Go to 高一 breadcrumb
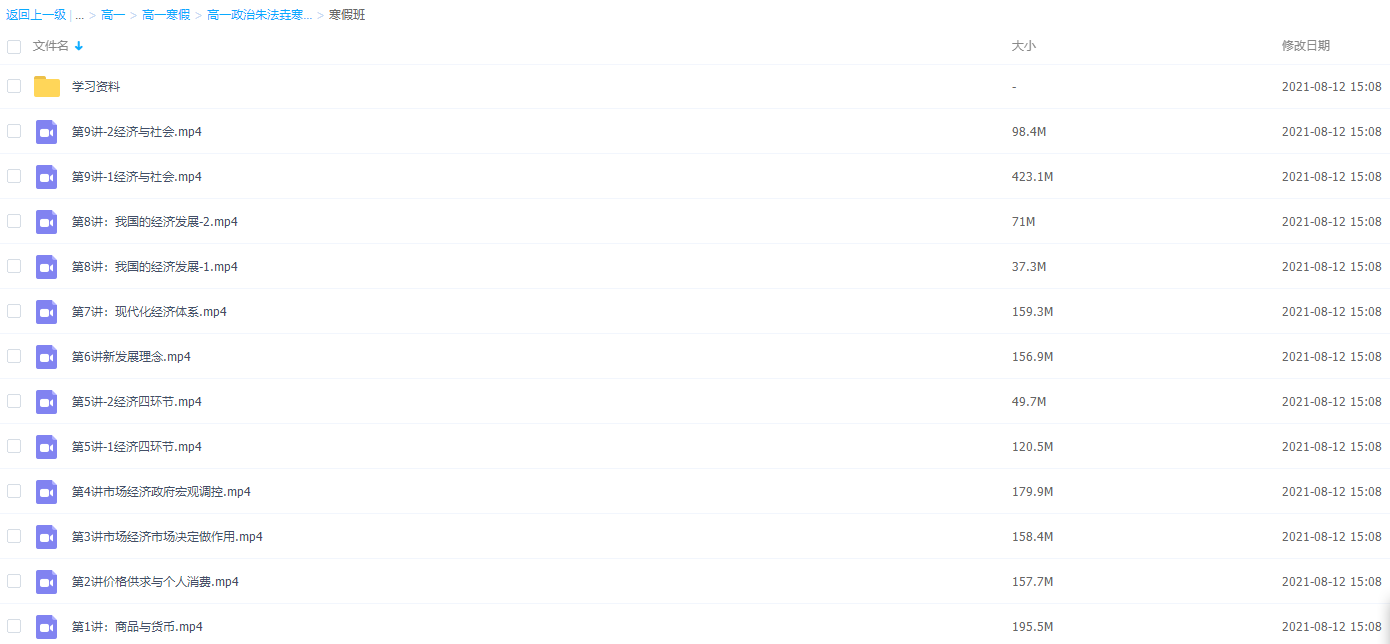 (113, 15)
